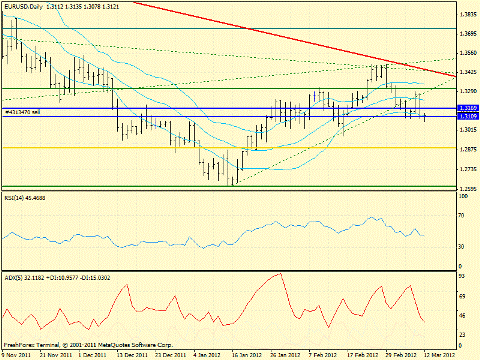This screenshot has width=480, height=360.
Task: Click the 1.3835 price axis label
Action: point(468,15)
